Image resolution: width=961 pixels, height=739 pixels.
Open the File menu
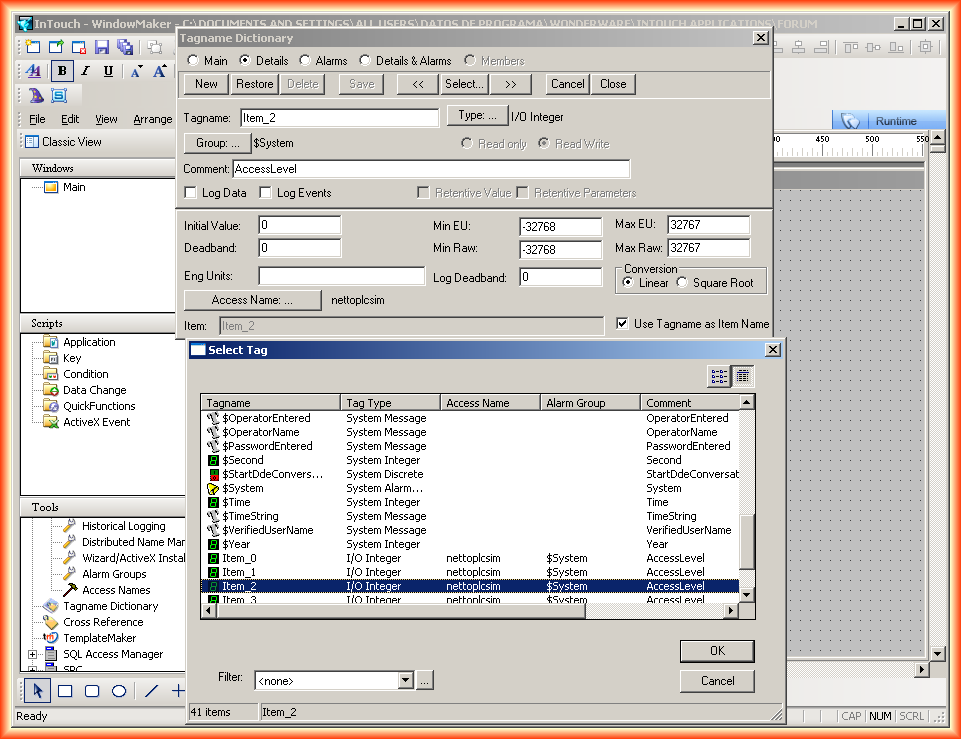click(37, 119)
